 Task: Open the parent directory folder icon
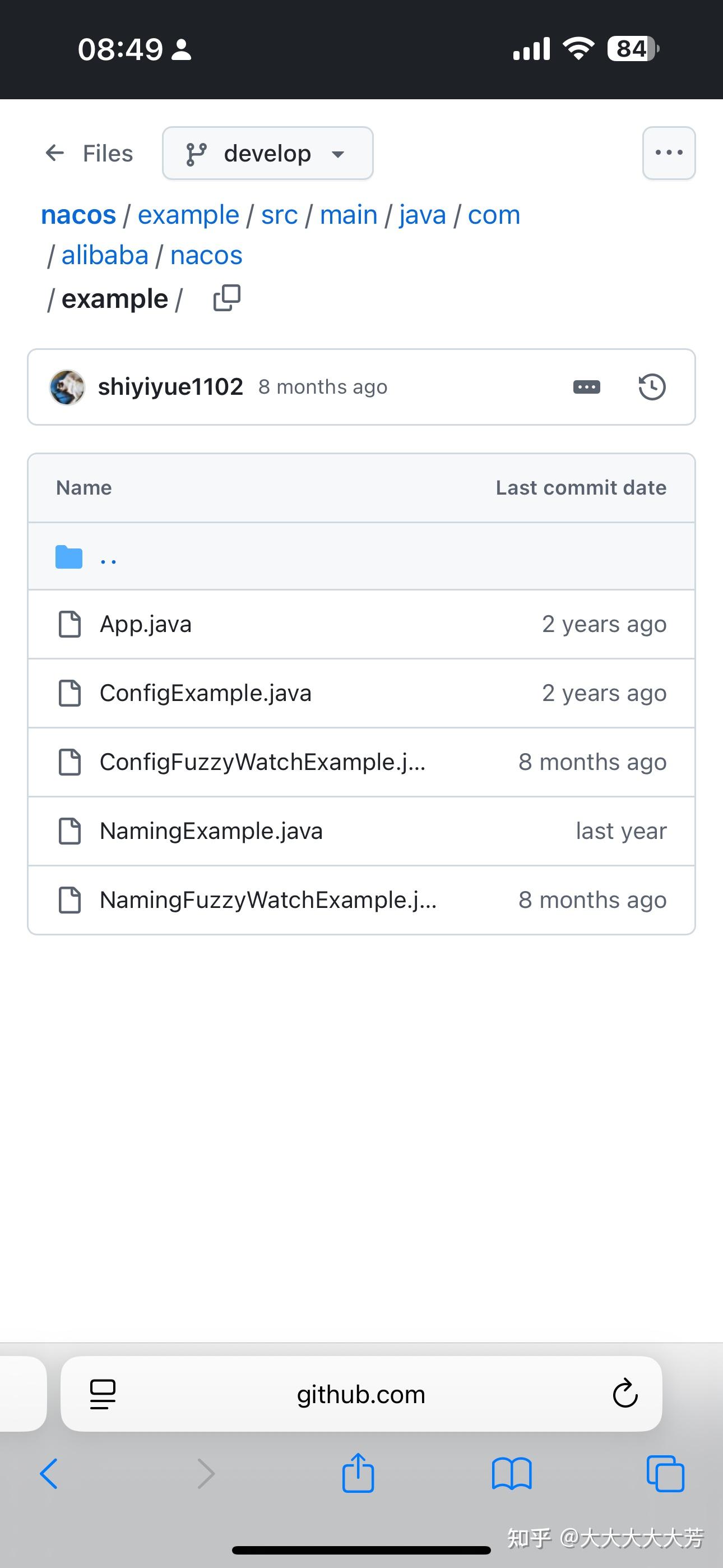tap(69, 556)
